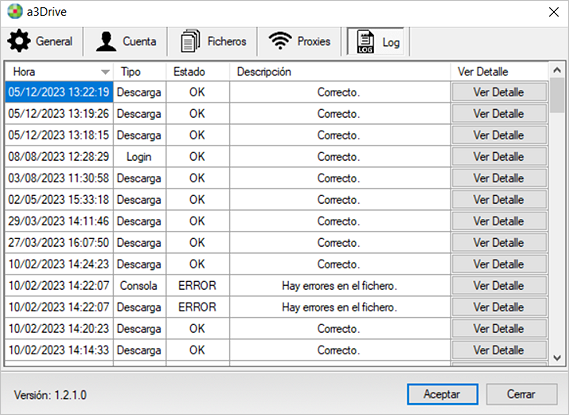This screenshot has width=569, height=415.
Task: Open Ver Detalle for 10/02/2023 14:14:33
Action: coord(499,350)
